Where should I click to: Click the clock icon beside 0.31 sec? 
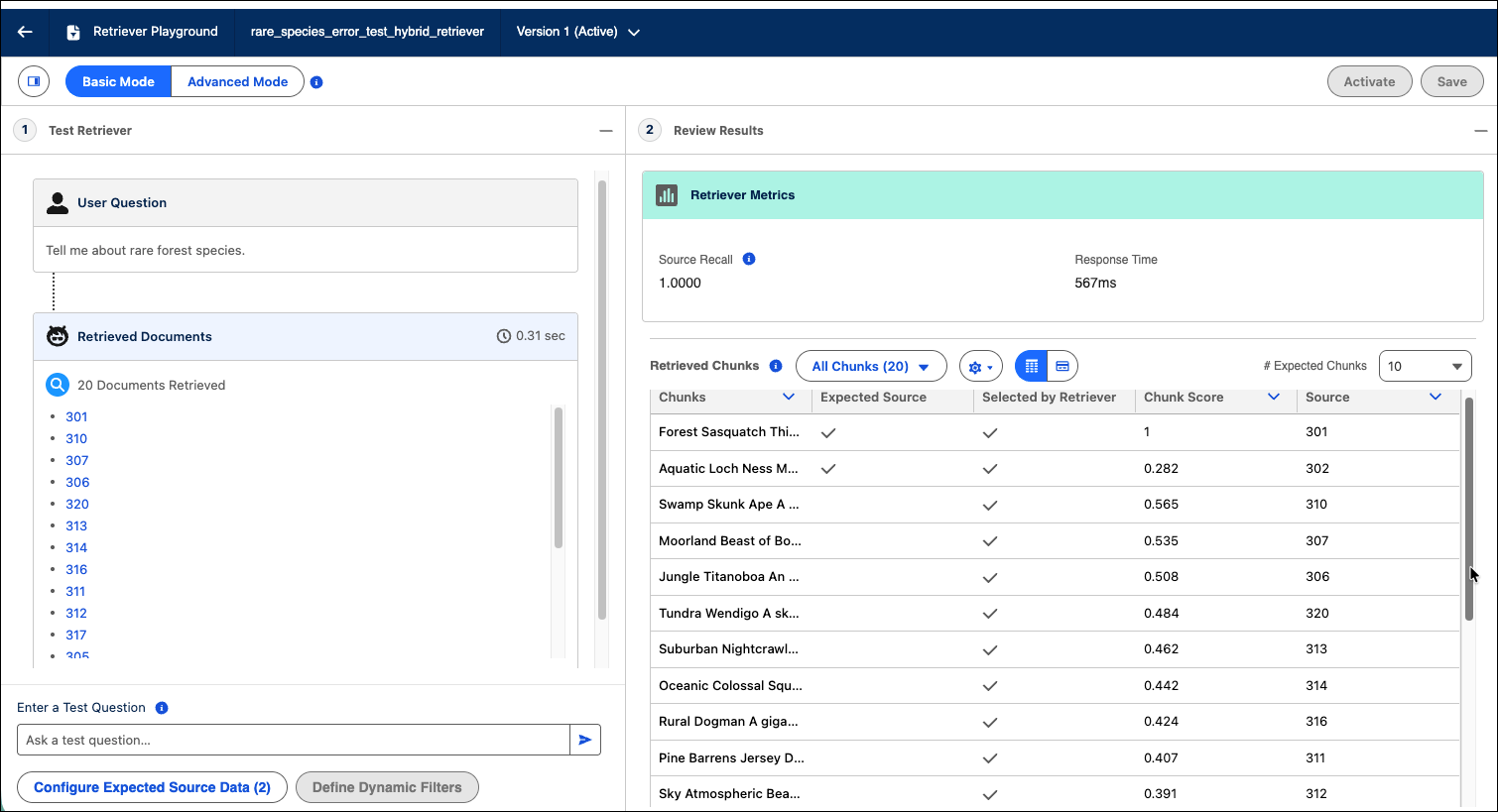504,336
